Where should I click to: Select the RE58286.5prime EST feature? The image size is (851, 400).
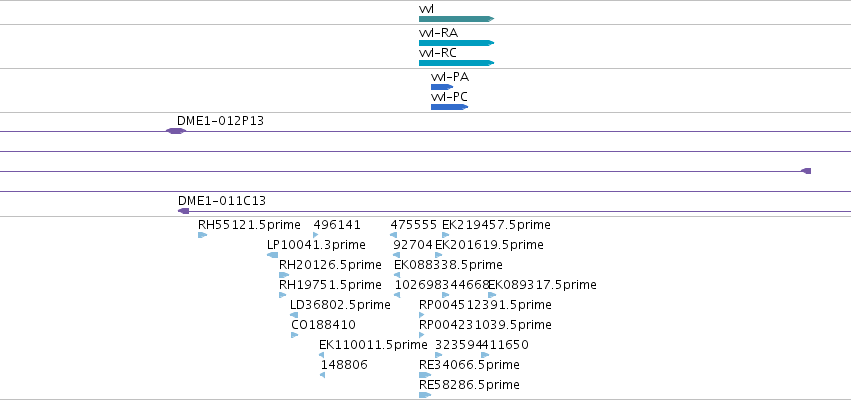(x=425, y=395)
